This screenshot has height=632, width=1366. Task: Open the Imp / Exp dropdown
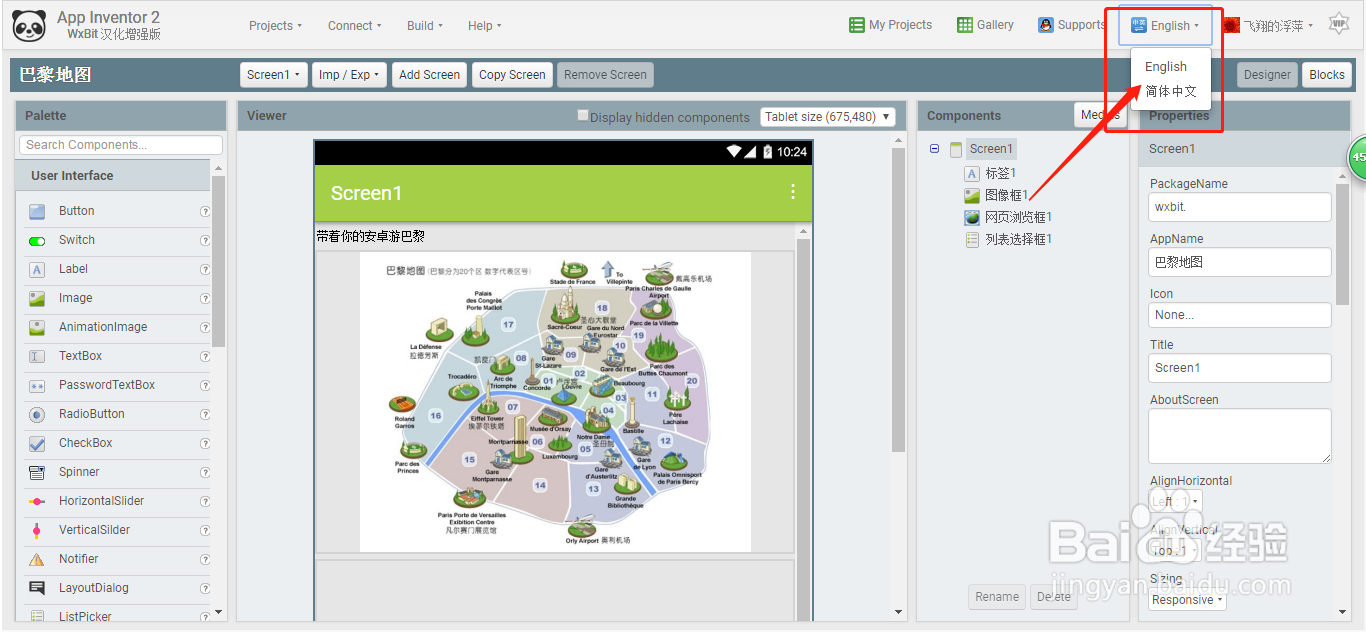(x=349, y=75)
